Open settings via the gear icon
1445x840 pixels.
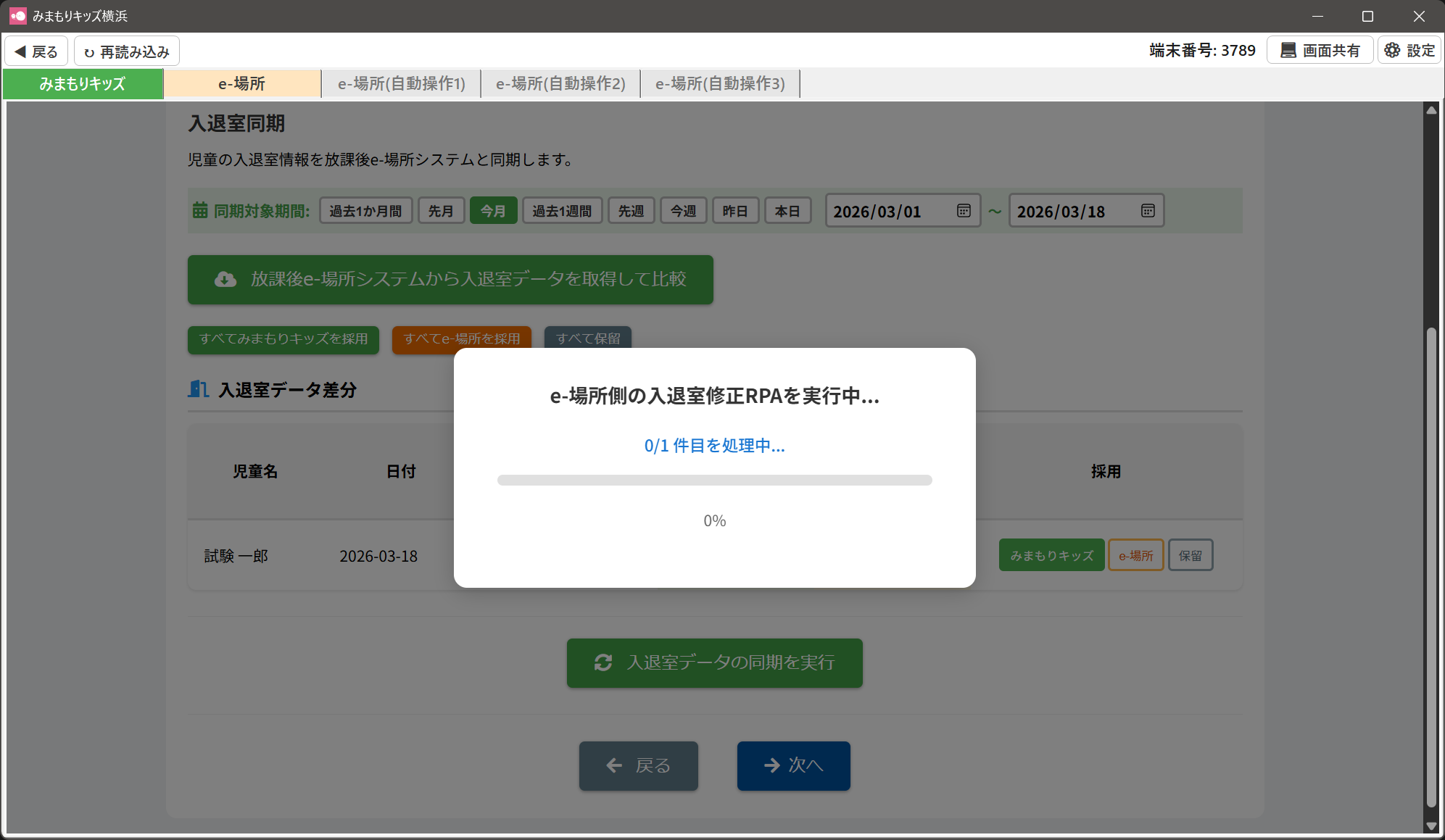[1392, 51]
